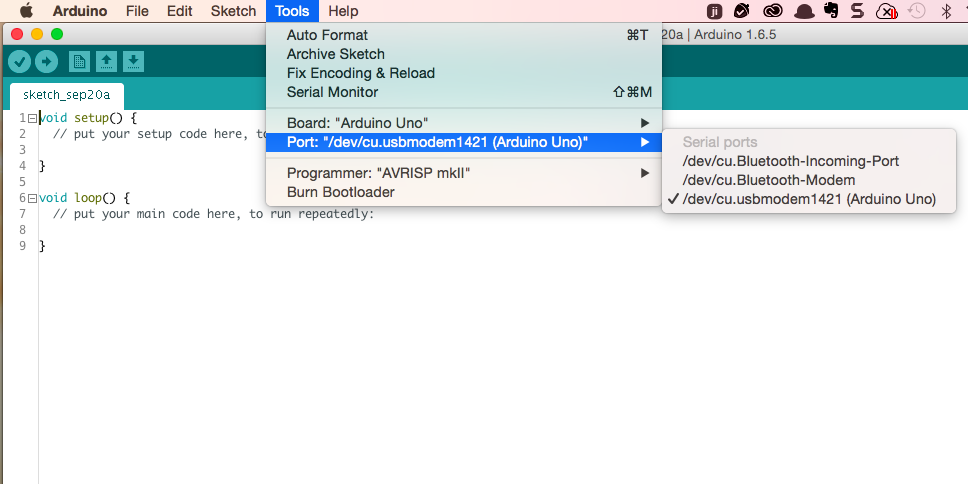Viewport: 968px width, 484px height.
Task: Click the 'put your setup code here' comment
Action: [159, 134]
